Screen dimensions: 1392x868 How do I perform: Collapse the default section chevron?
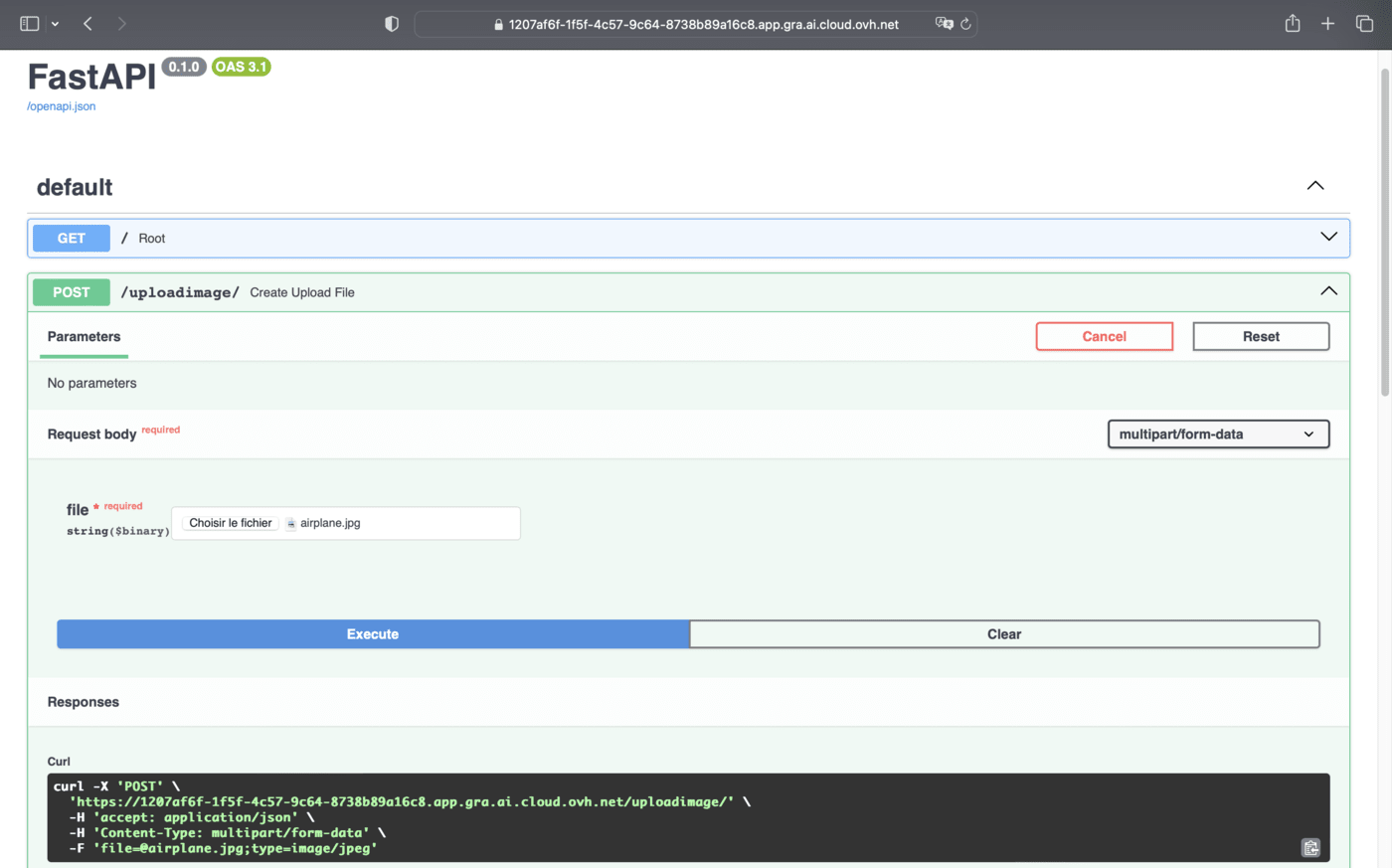click(1314, 186)
